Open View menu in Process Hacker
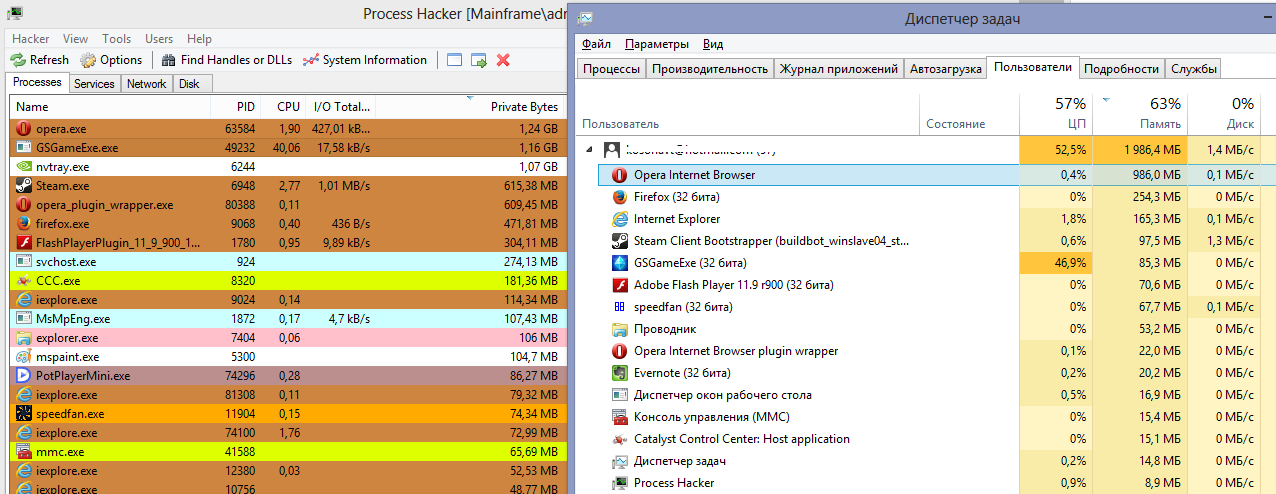The image size is (1276, 494). click(x=76, y=38)
